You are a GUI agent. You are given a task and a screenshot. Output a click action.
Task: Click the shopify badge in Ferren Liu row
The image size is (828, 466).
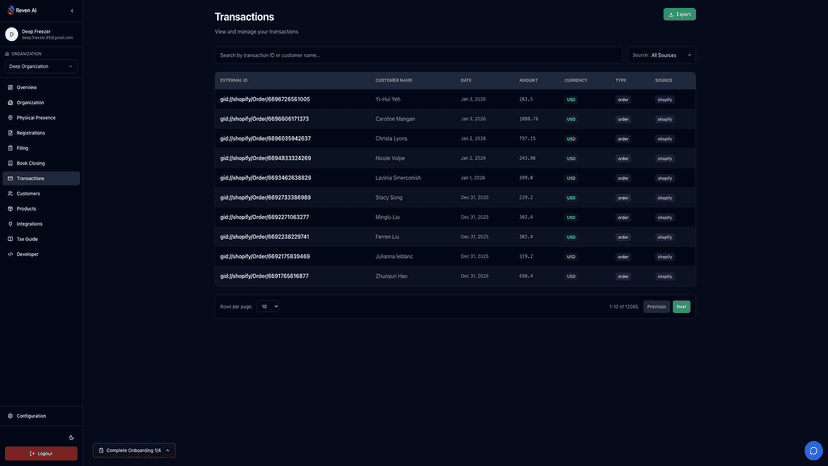[x=665, y=237]
